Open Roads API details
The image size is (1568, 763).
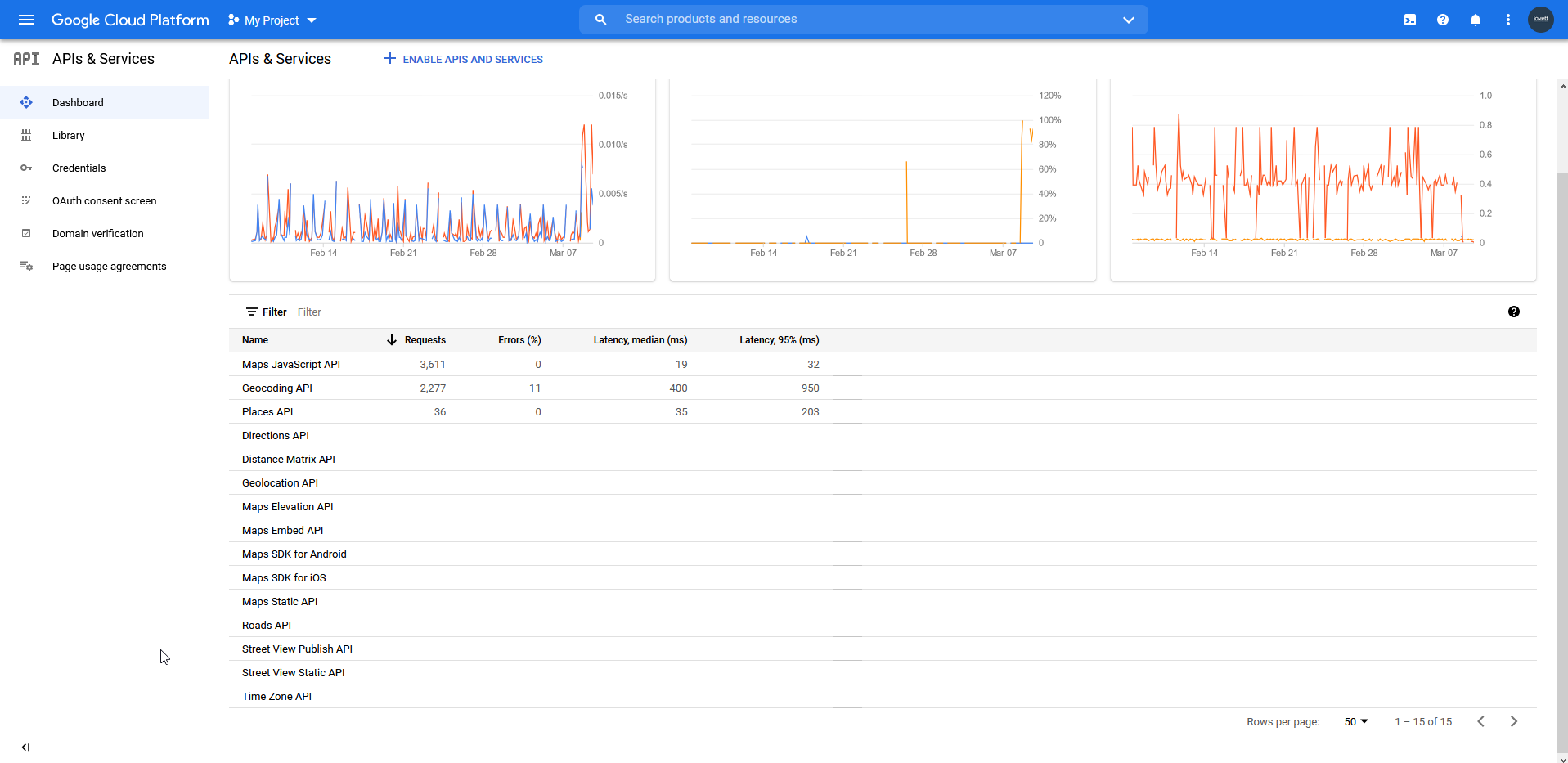(x=267, y=626)
